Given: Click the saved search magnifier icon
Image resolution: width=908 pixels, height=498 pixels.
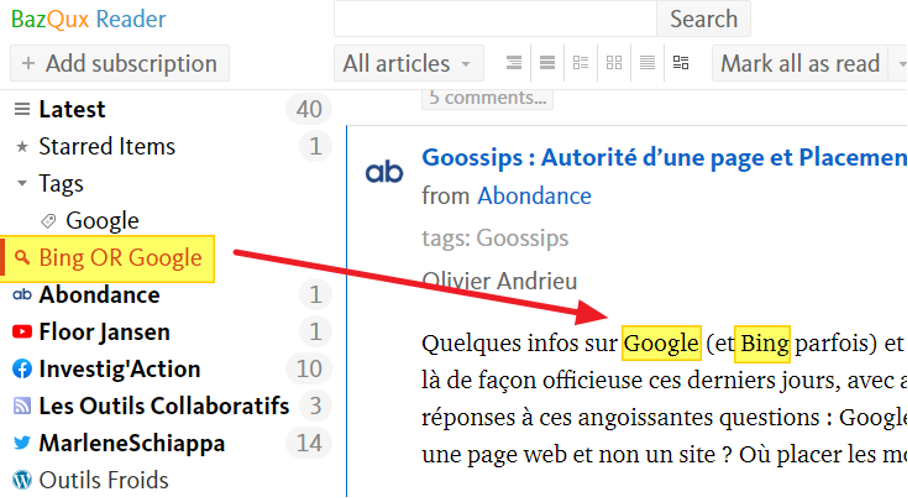Looking at the screenshot, I should (x=22, y=258).
